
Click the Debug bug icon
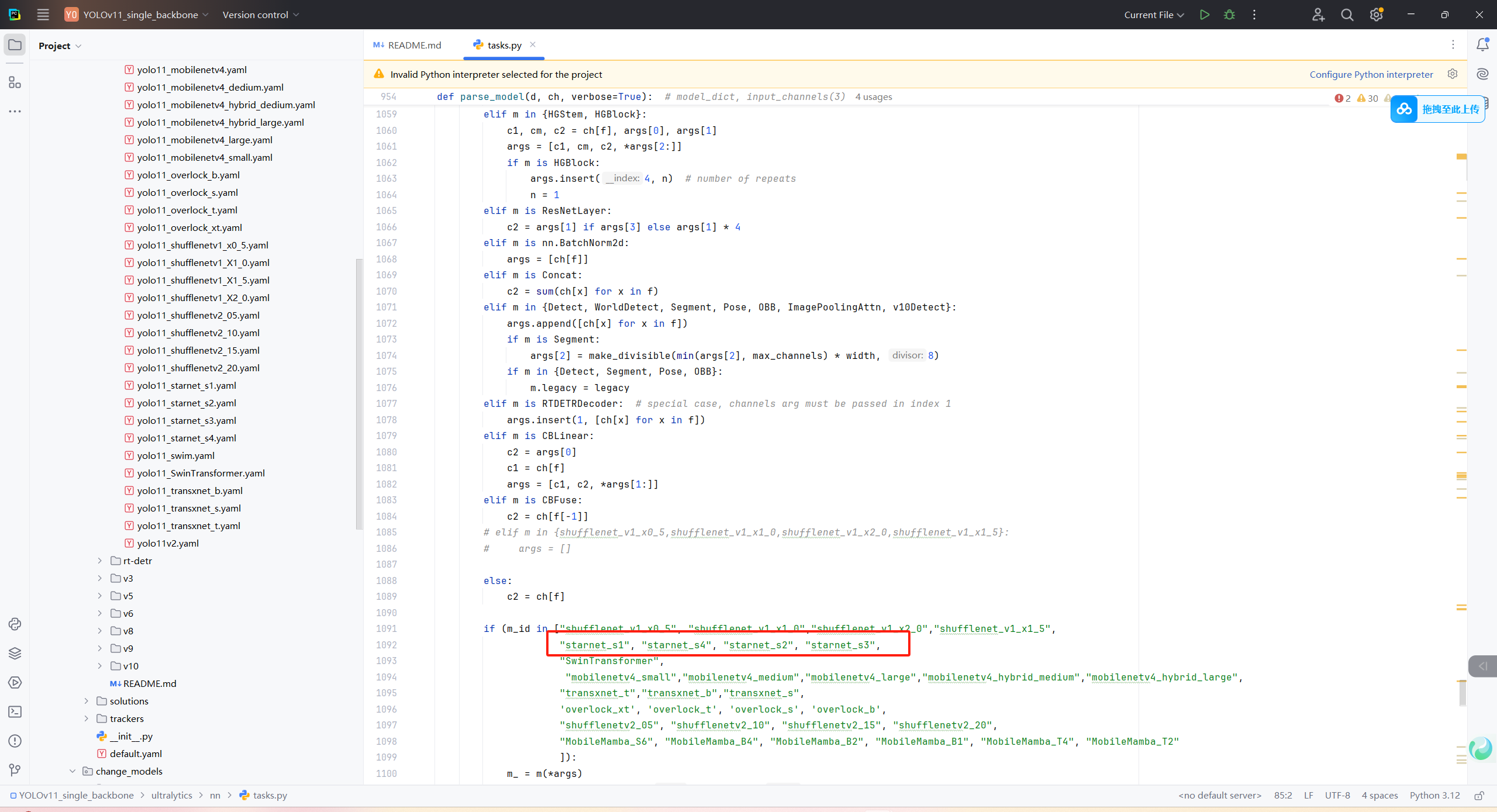tap(1229, 15)
